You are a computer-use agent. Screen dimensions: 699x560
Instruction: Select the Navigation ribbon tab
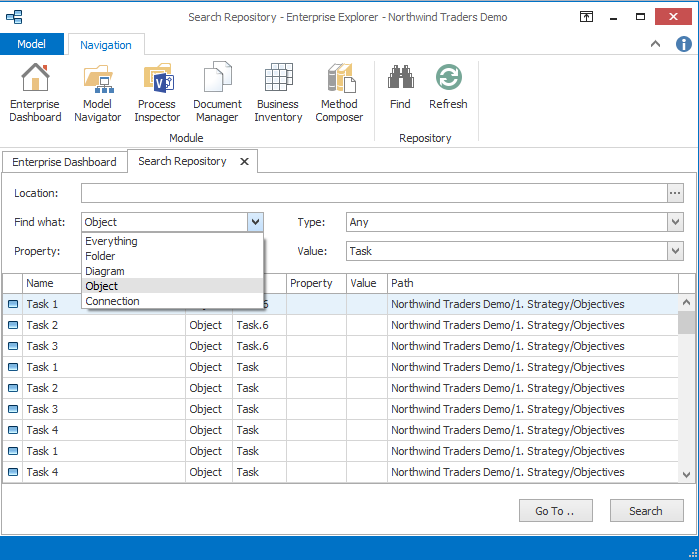(106, 45)
